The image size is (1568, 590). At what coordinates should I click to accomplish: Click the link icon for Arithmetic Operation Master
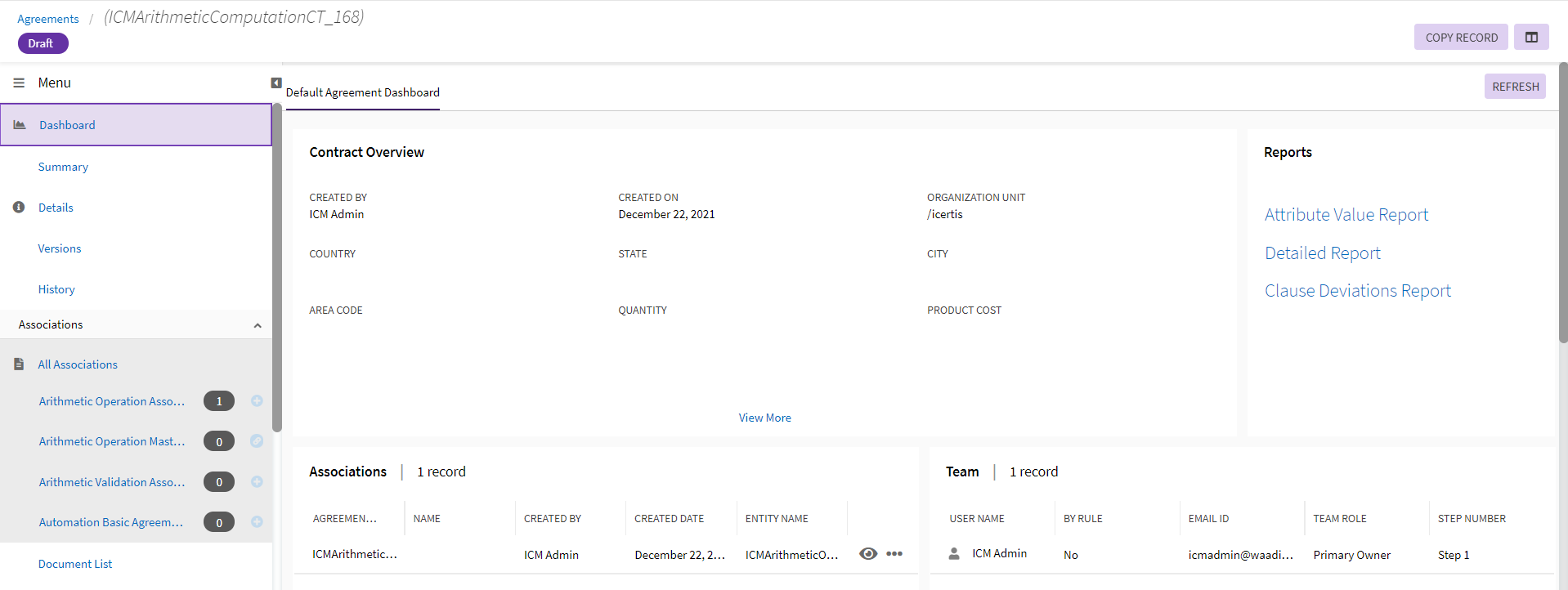coord(257,441)
